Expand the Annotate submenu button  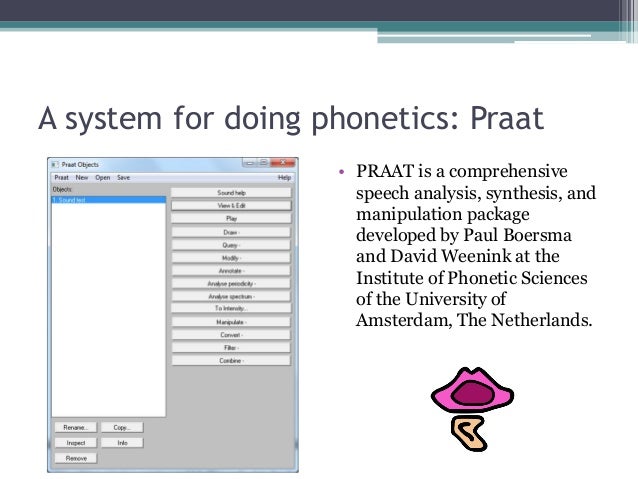point(231,271)
